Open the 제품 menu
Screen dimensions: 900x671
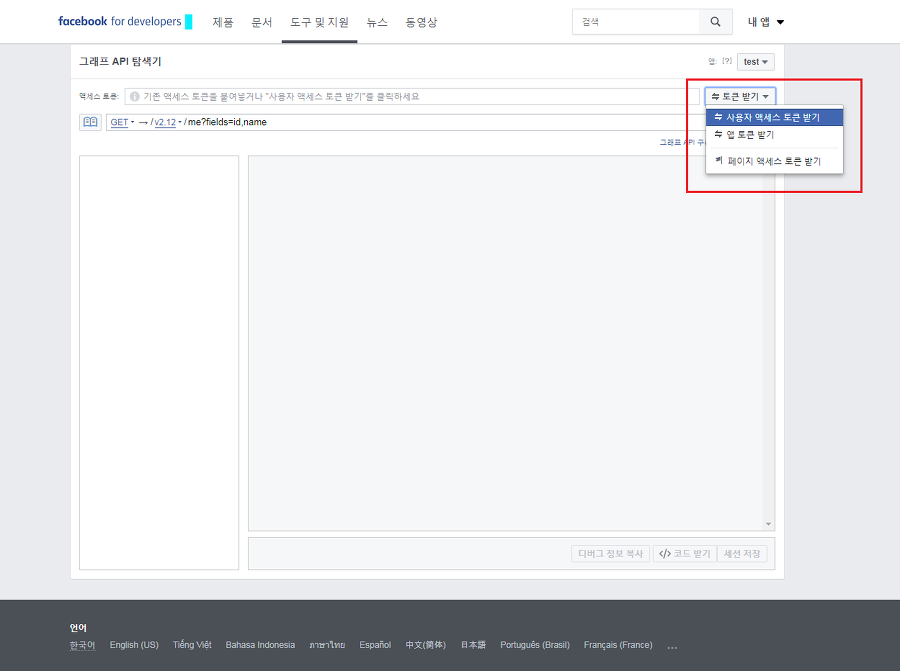point(223,22)
